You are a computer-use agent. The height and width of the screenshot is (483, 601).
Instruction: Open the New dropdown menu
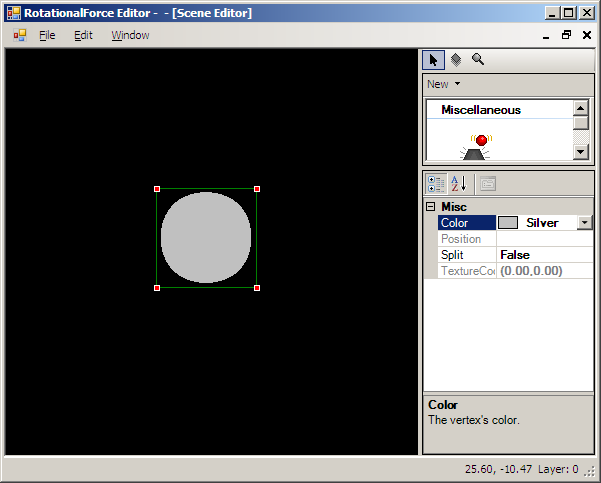[x=443, y=84]
